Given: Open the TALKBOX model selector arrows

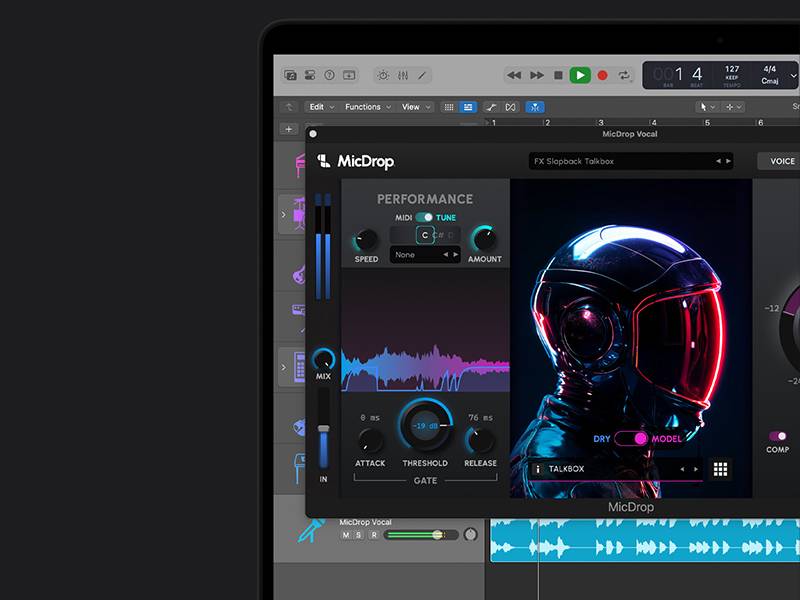Looking at the screenshot, I should click(690, 469).
